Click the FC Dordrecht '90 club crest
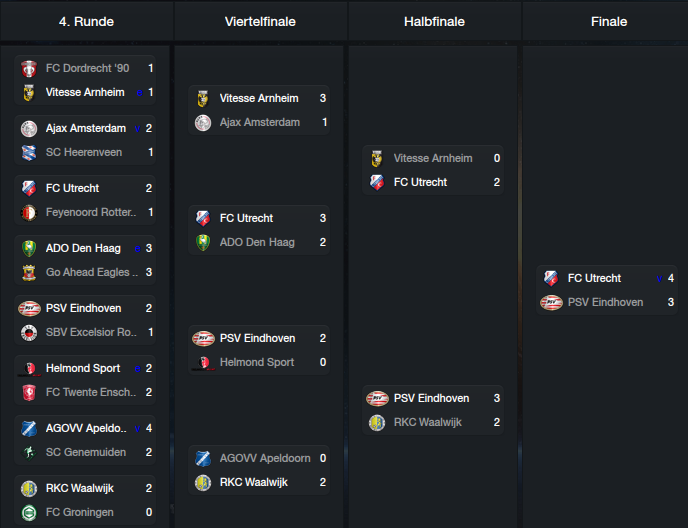This screenshot has width=688, height=528. 29,68
